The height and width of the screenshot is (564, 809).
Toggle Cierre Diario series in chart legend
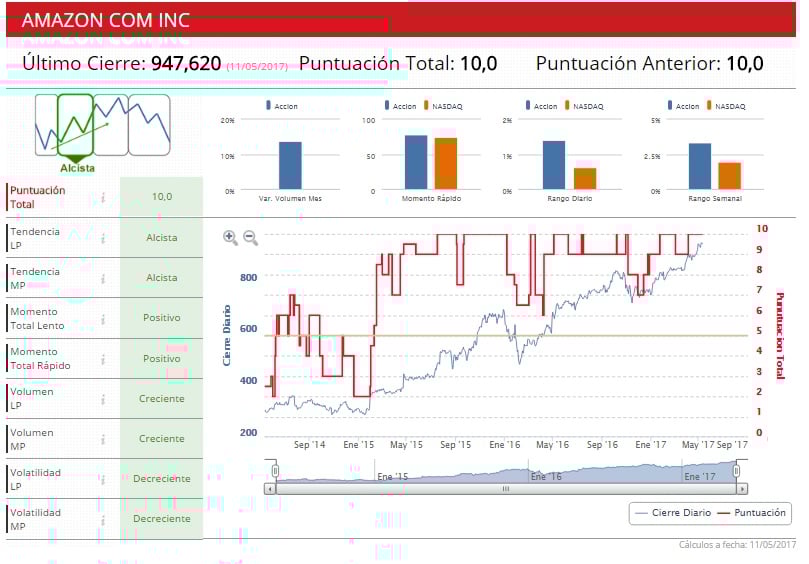pos(673,513)
